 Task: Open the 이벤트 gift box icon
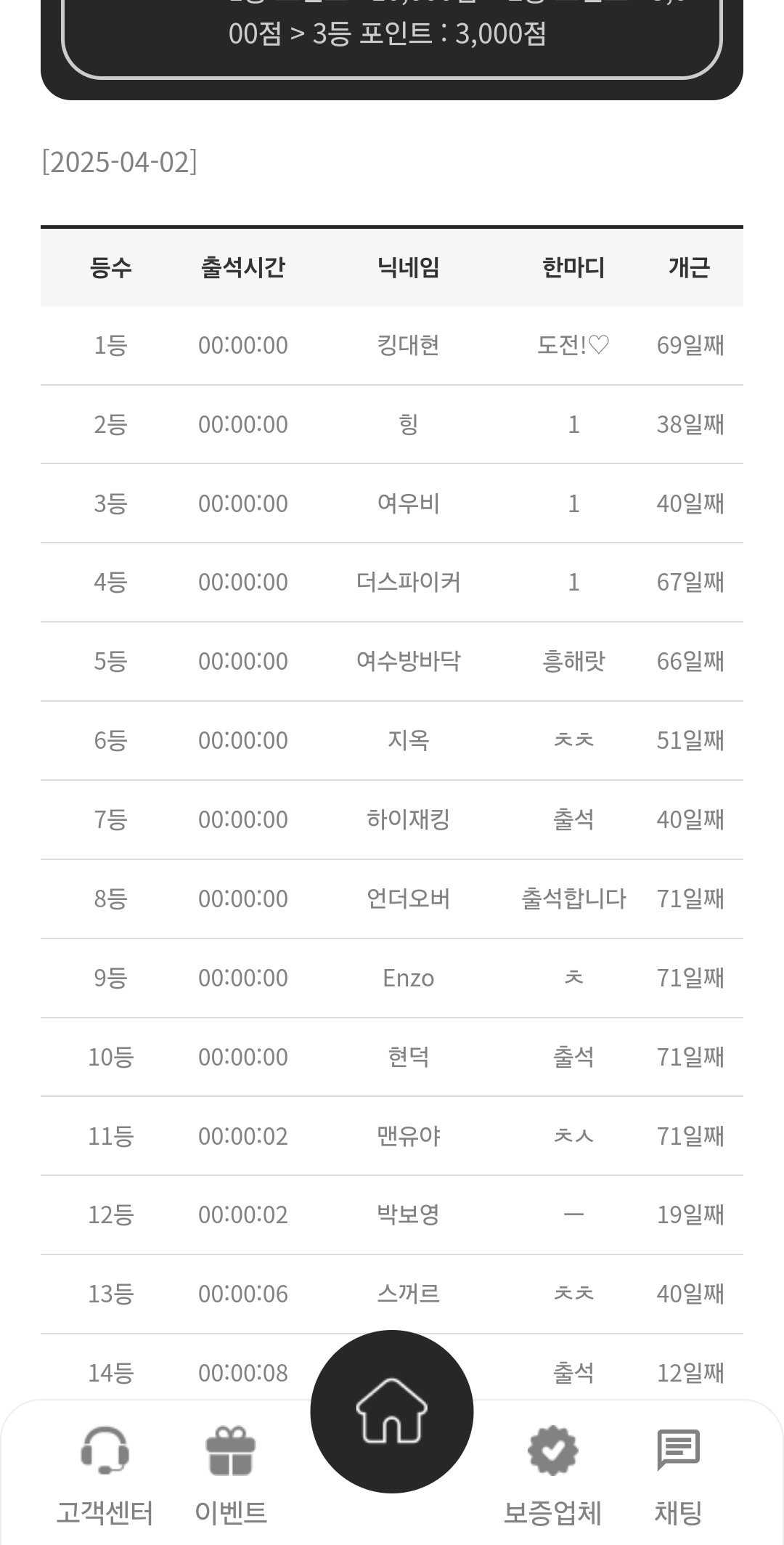231,1451
